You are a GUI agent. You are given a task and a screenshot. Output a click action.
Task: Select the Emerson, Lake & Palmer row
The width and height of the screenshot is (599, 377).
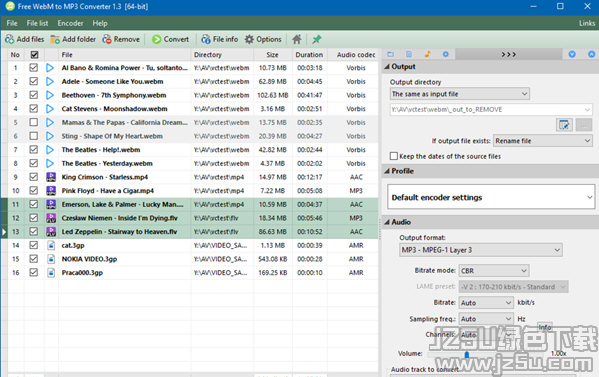pyautogui.click(x=189, y=204)
